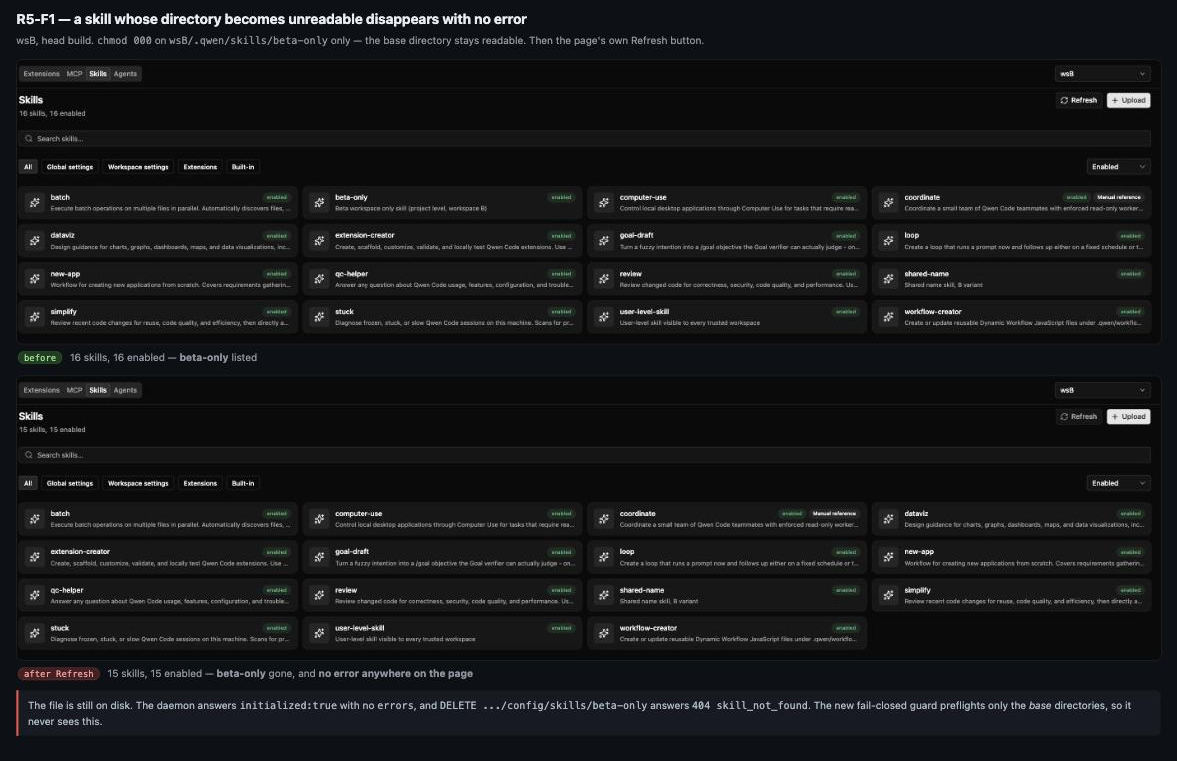Open wsB workspace dropdown in 15-skills panel
Image resolution: width=1177 pixels, height=761 pixels.
[1102, 390]
